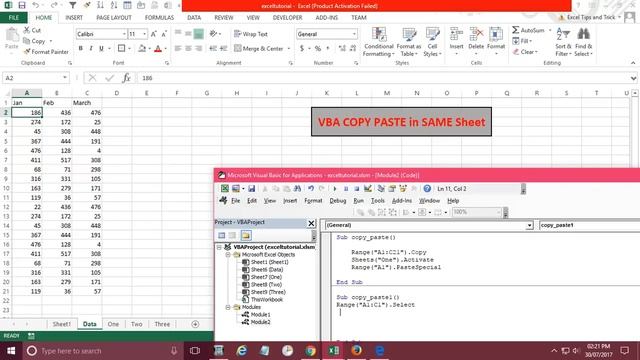
Task: Open Conditional Formatting menu
Action: [x=378, y=42]
